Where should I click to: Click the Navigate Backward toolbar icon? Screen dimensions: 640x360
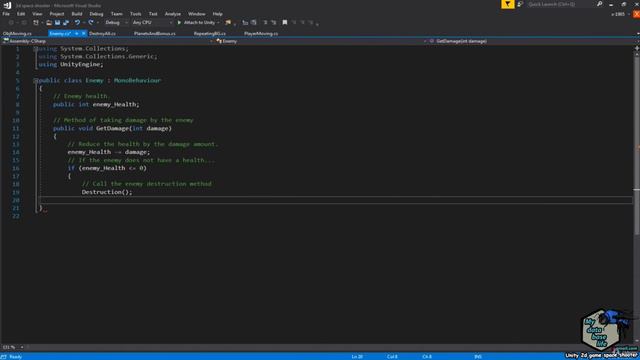(x=11, y=23)
